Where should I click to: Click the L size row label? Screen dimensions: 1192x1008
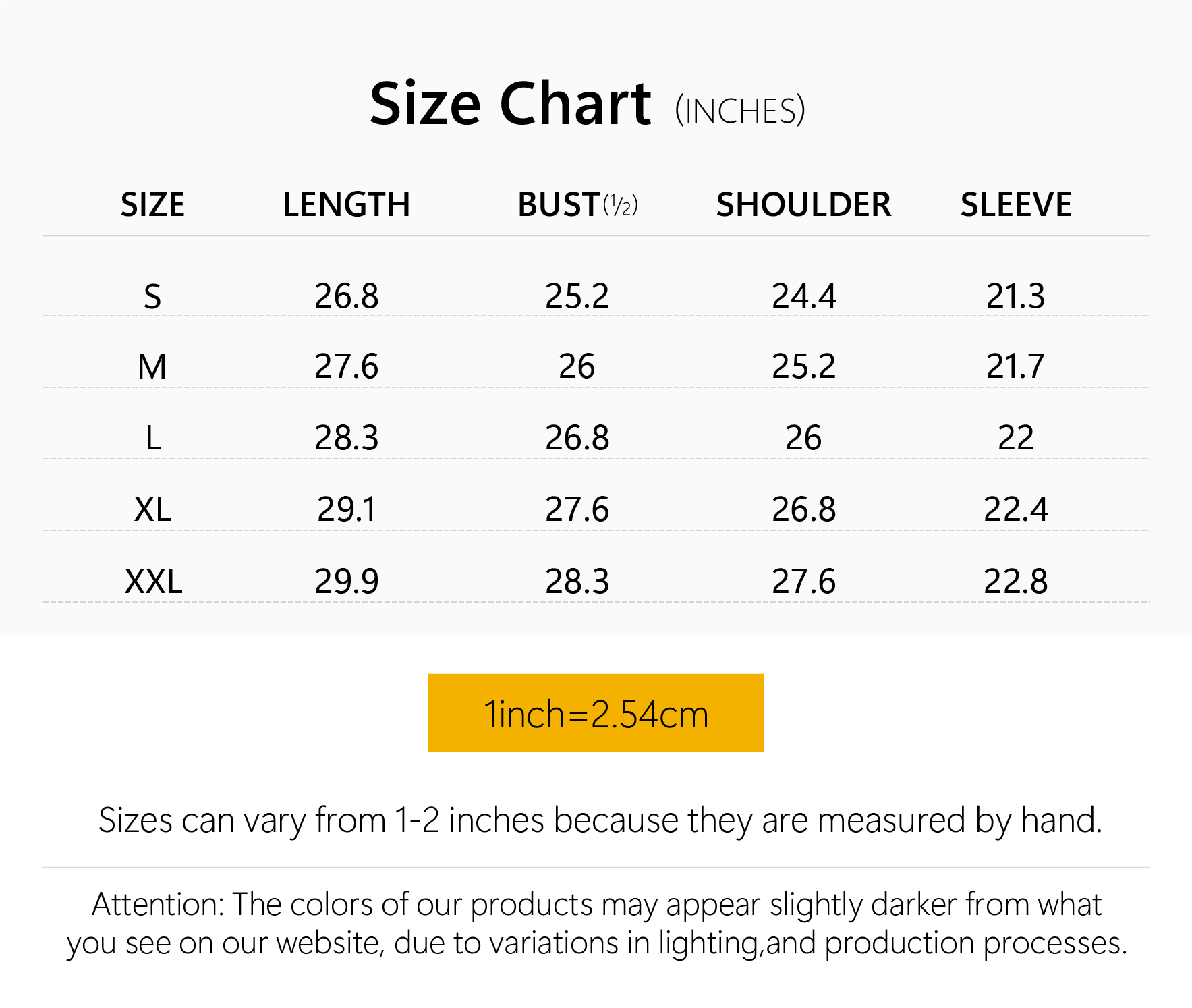click(x=153, y=438)
